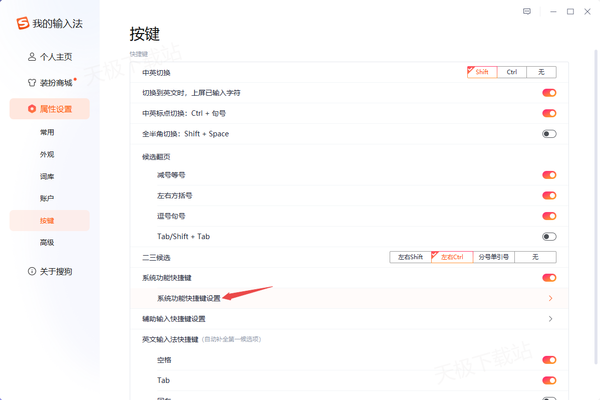
Task: Switch to the 外观 tab
Action: (47, 154)
